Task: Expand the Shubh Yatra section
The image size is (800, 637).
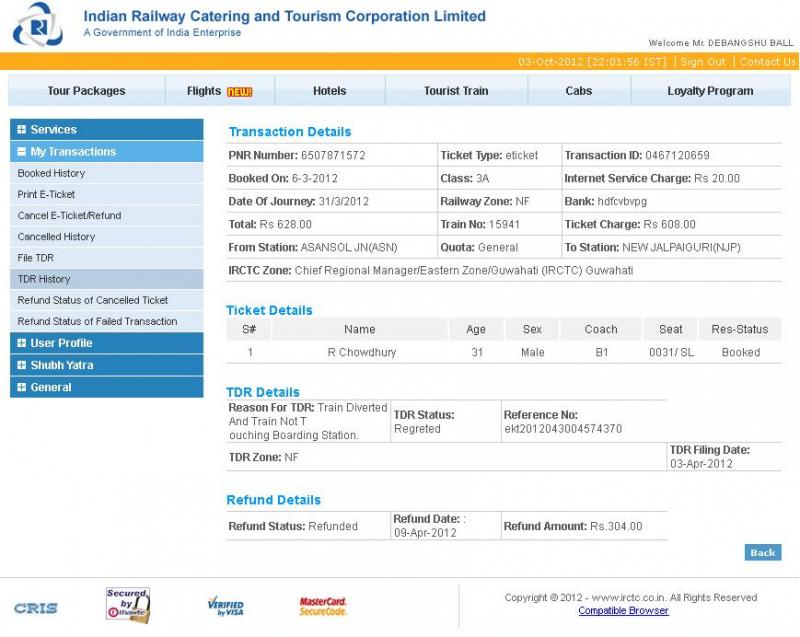Action: coord(61,365)
